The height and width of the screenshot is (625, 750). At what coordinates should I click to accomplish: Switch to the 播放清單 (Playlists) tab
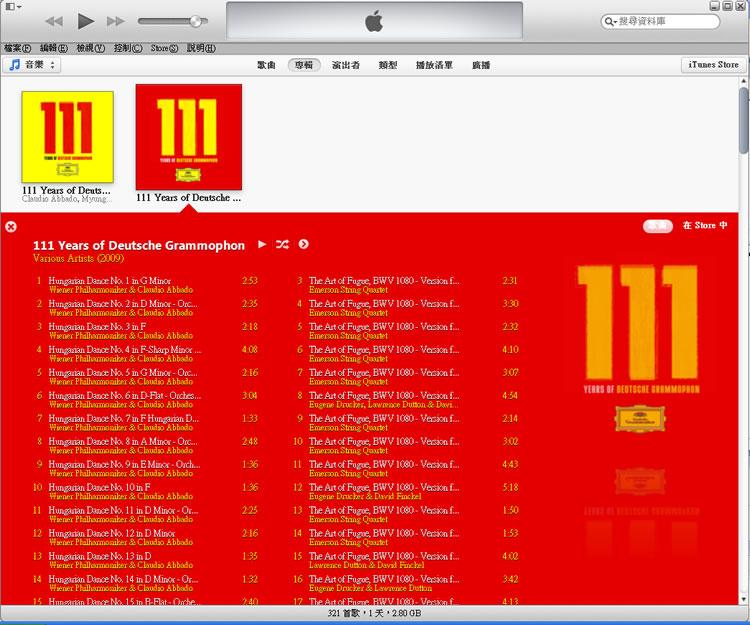434,65
